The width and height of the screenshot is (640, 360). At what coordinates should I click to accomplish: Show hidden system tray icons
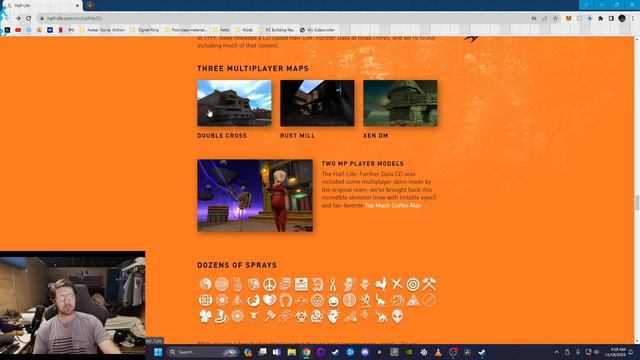coord(556,352)
